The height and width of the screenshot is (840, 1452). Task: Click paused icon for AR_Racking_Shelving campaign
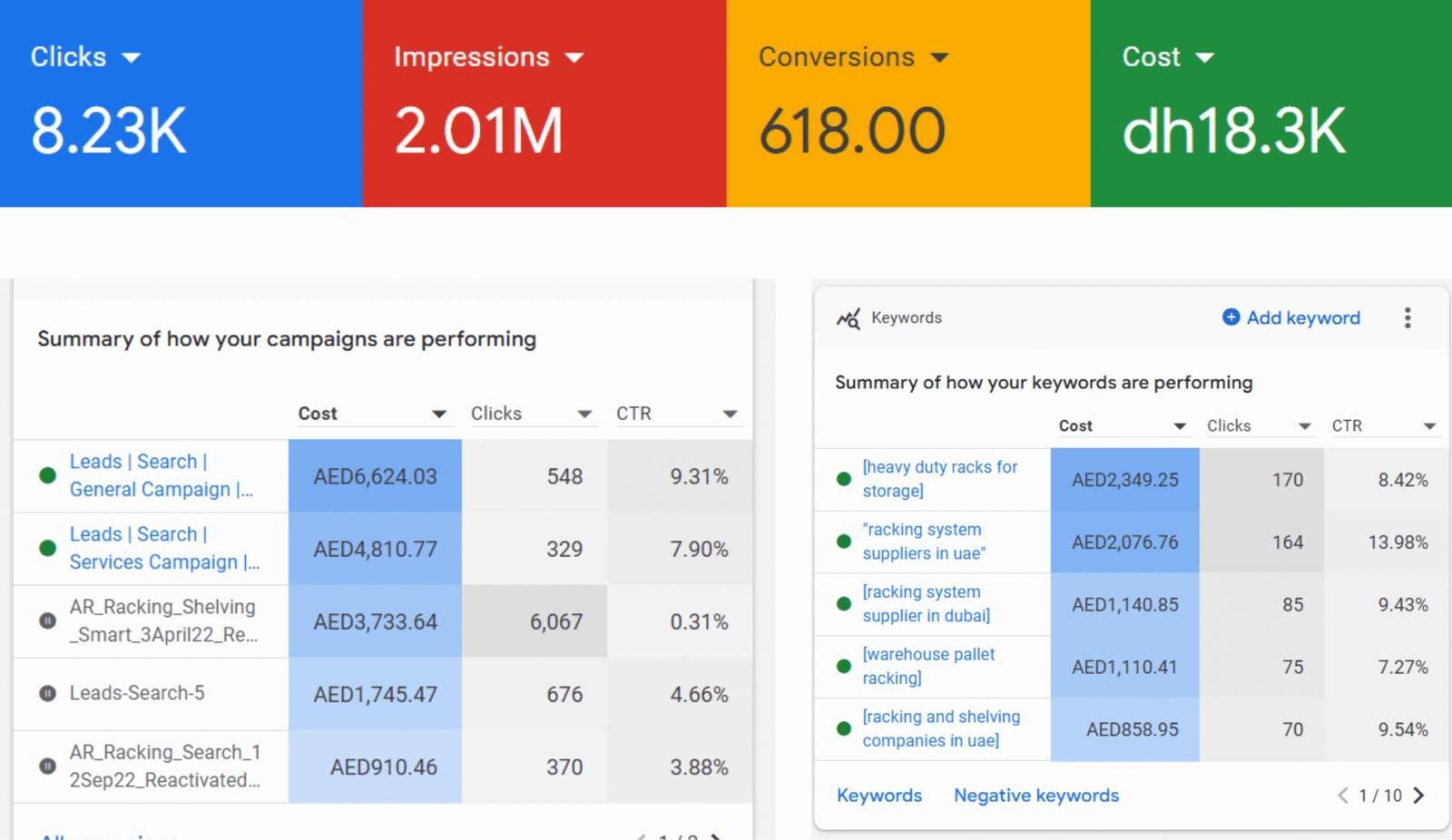click(x=48, y=621)
